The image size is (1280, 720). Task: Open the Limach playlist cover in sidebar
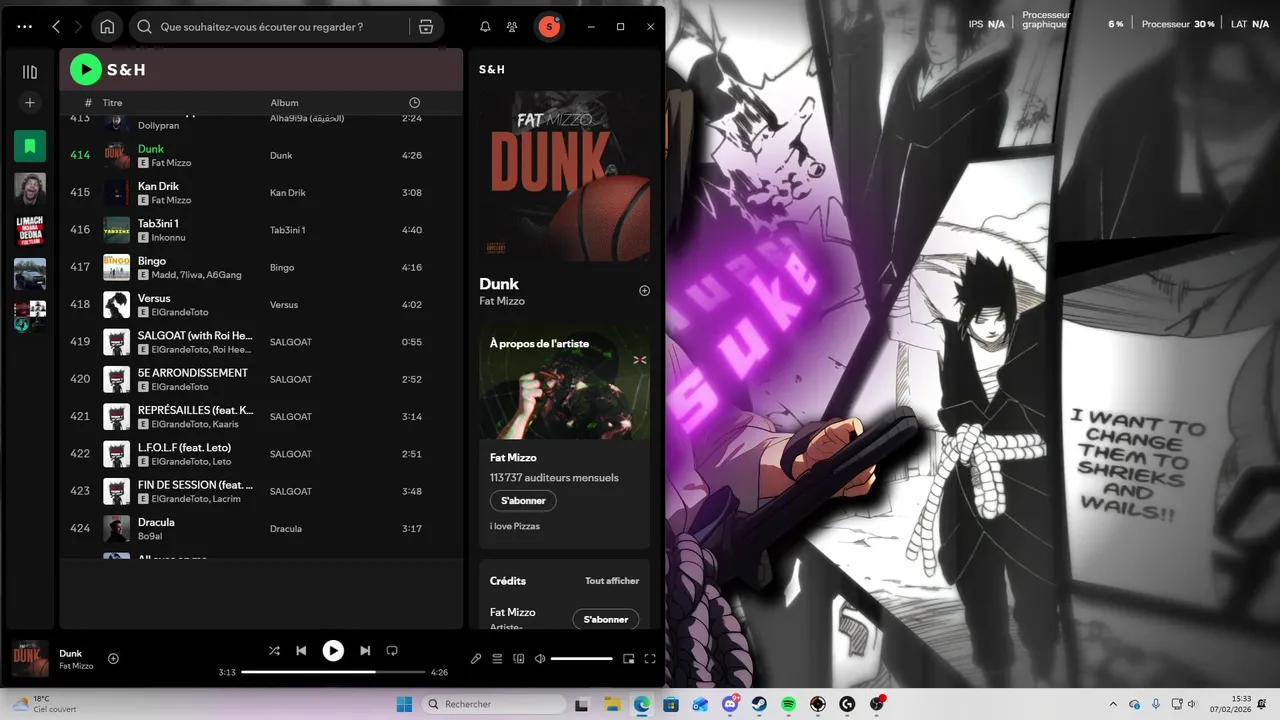pyautogui.click(x=30, y=232)
